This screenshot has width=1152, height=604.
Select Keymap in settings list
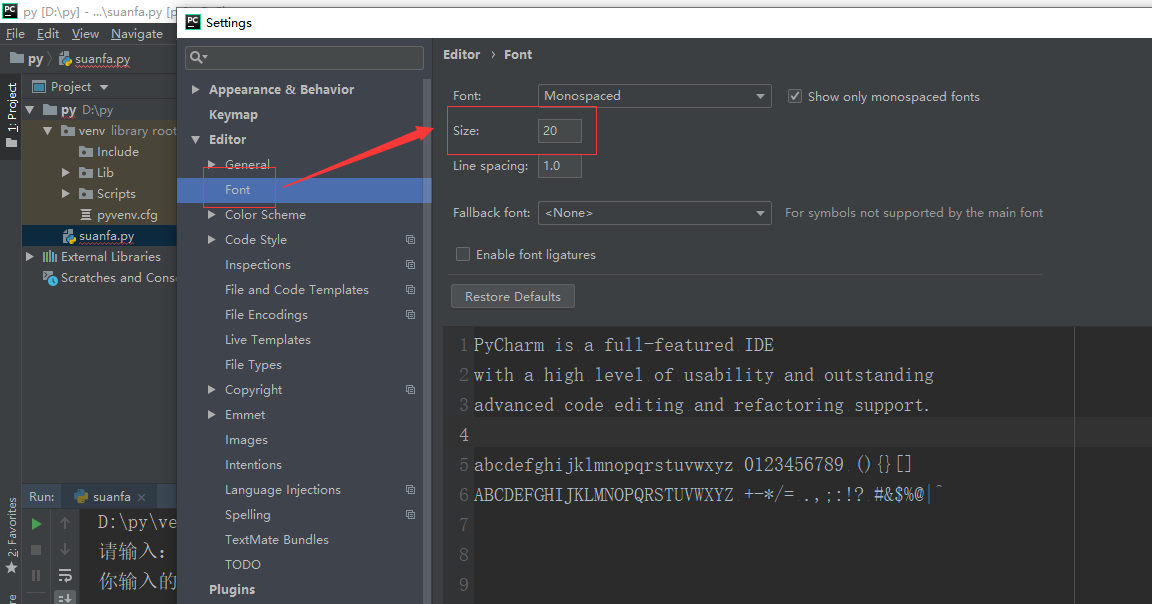coord(233,115)
